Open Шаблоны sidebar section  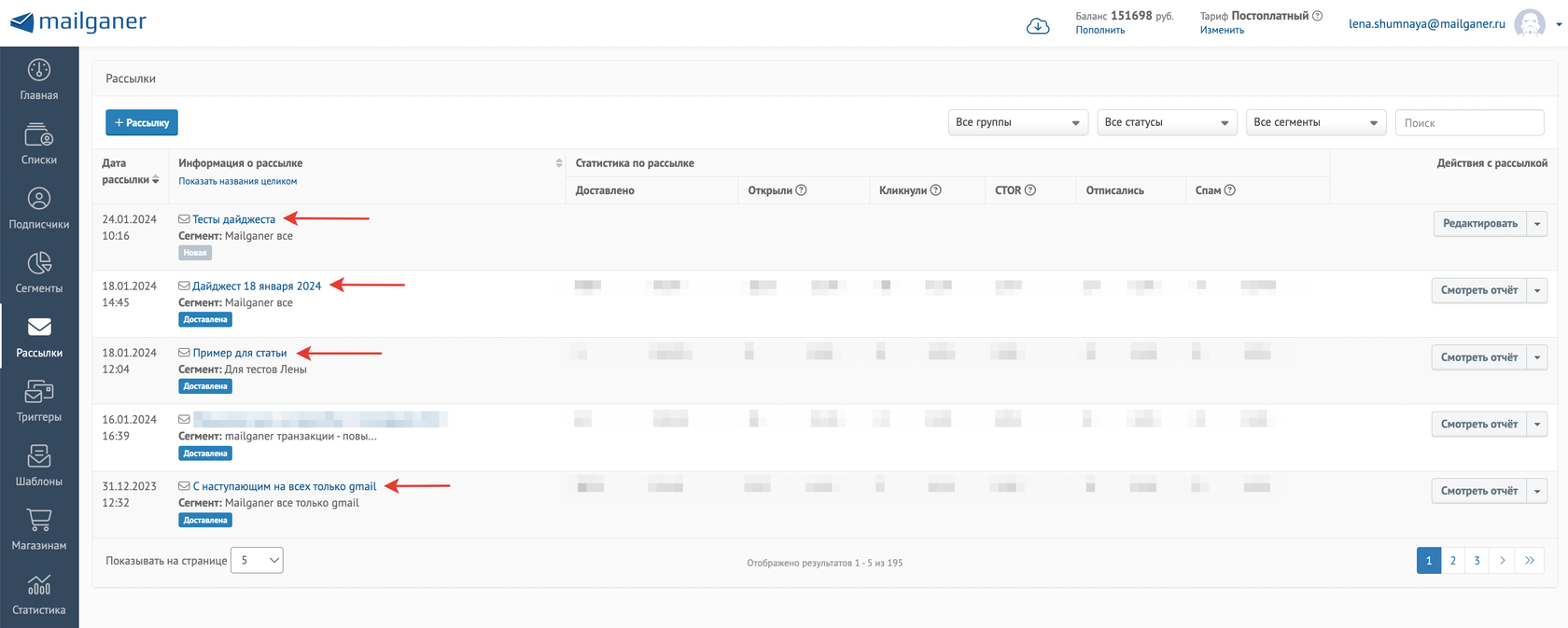click(x=39, y=466)
